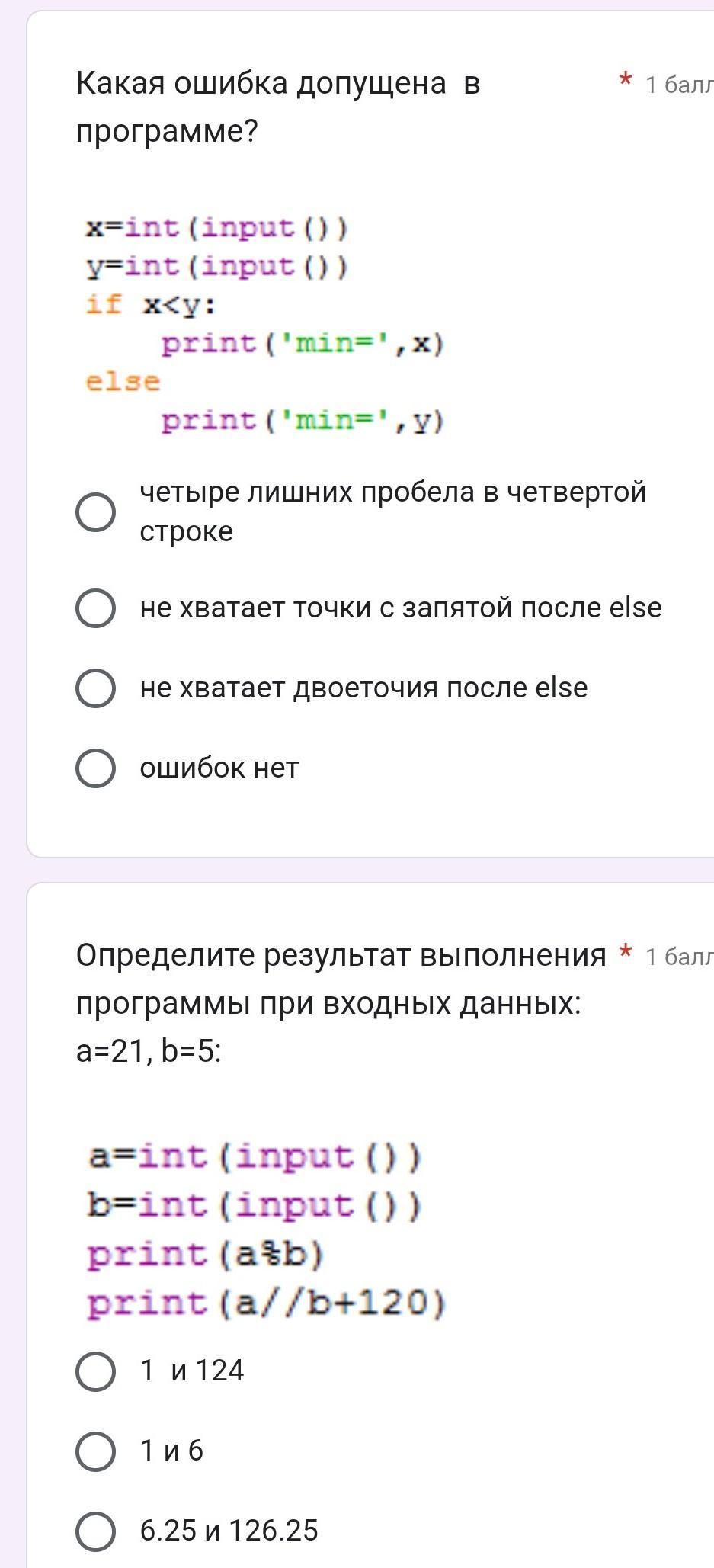Click the 'ошибок нет' answer label text

point(219,768)
